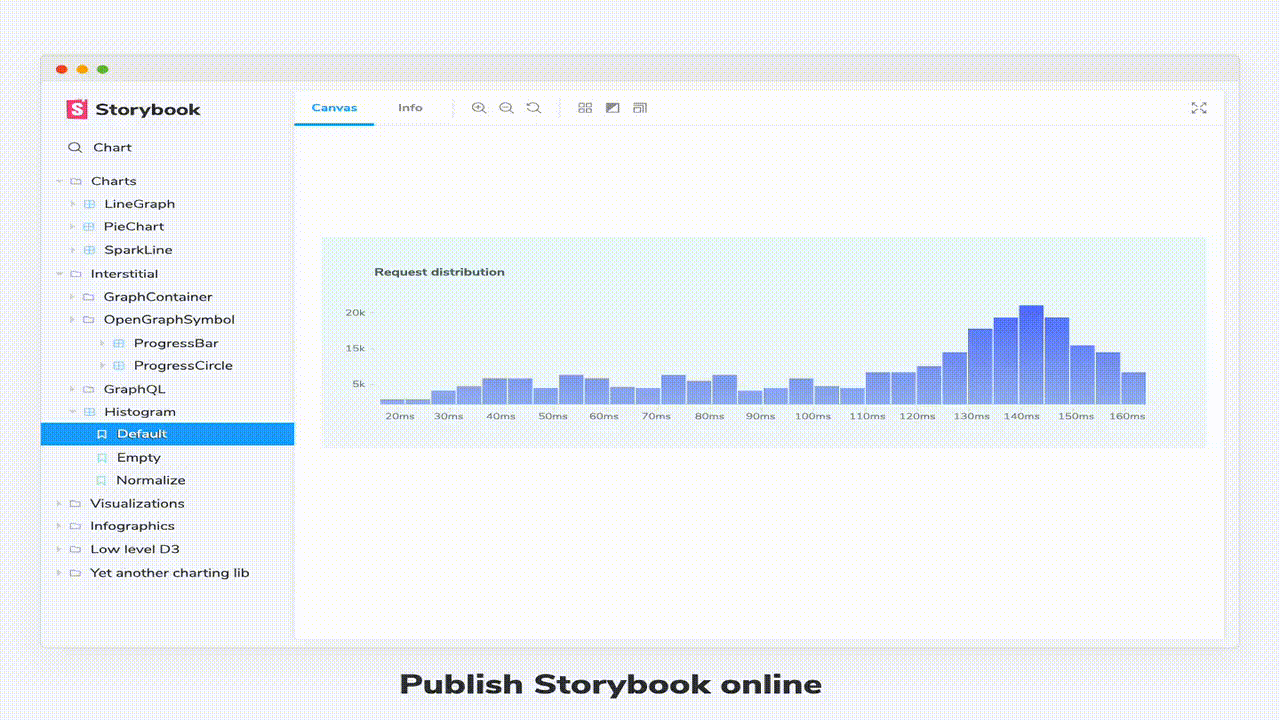This screenshot has height=720, width=1280.
Task: Click the search magnifier icon
Action: (75, 147)
